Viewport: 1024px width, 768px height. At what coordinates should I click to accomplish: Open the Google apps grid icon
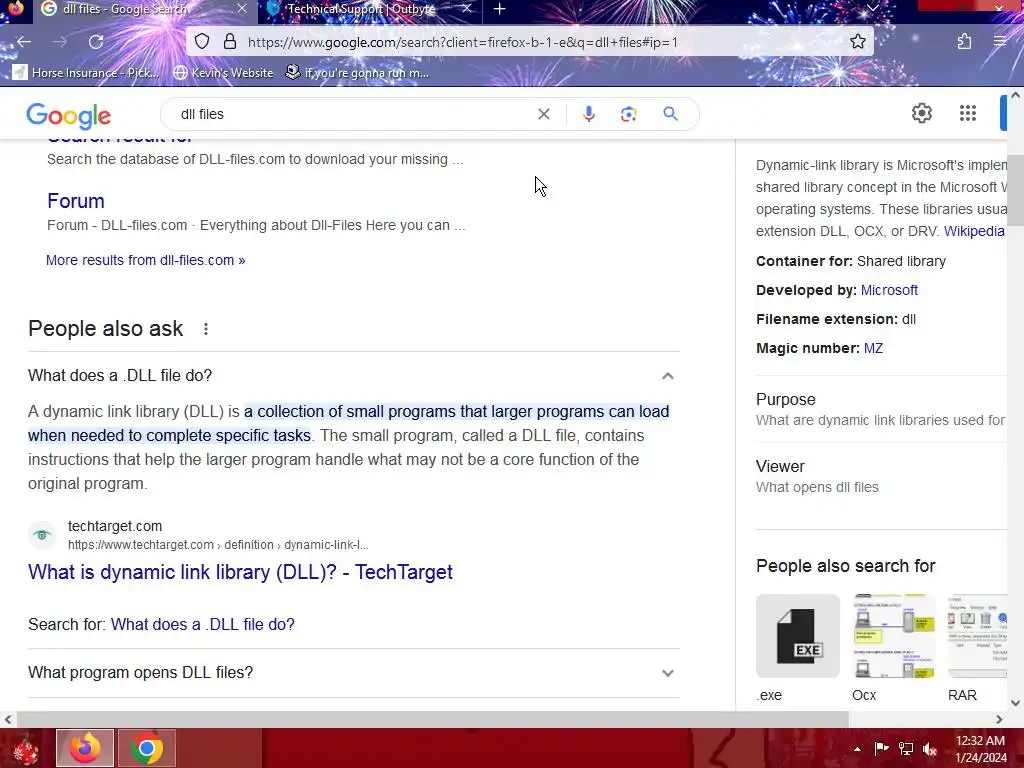pos(968,114)
